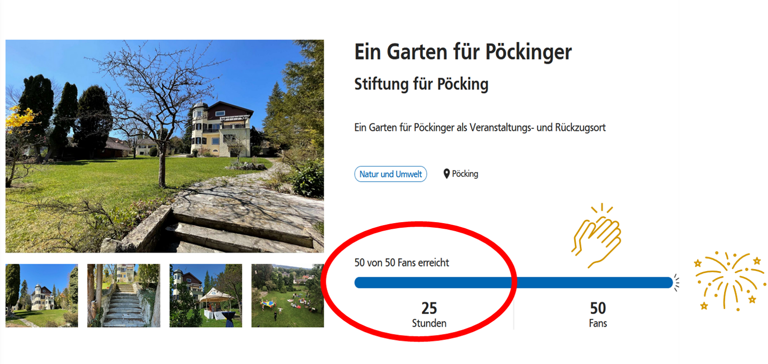Screen dimensions: 768x364
Task: Open the thumbnail with the party tent
Action: click(206, 295)
